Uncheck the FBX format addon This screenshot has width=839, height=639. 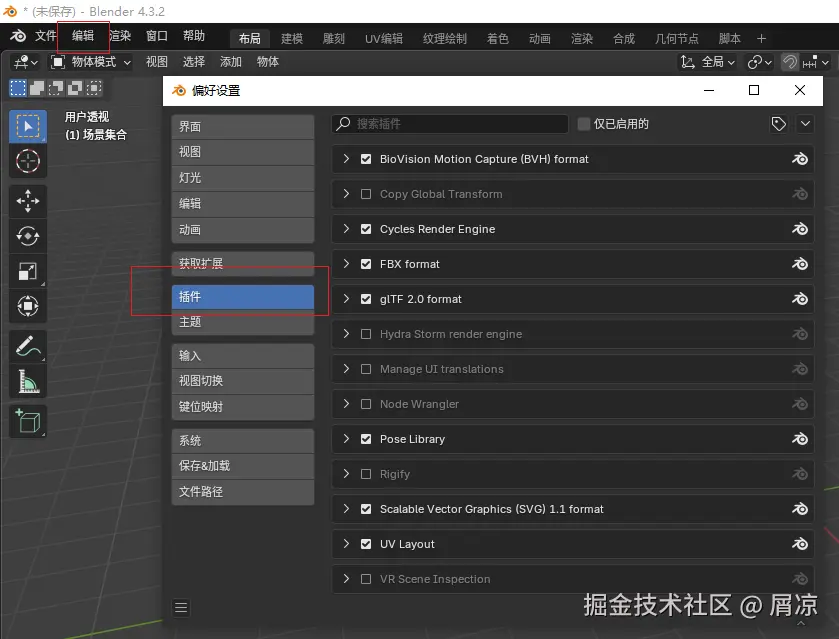[366, 264]
